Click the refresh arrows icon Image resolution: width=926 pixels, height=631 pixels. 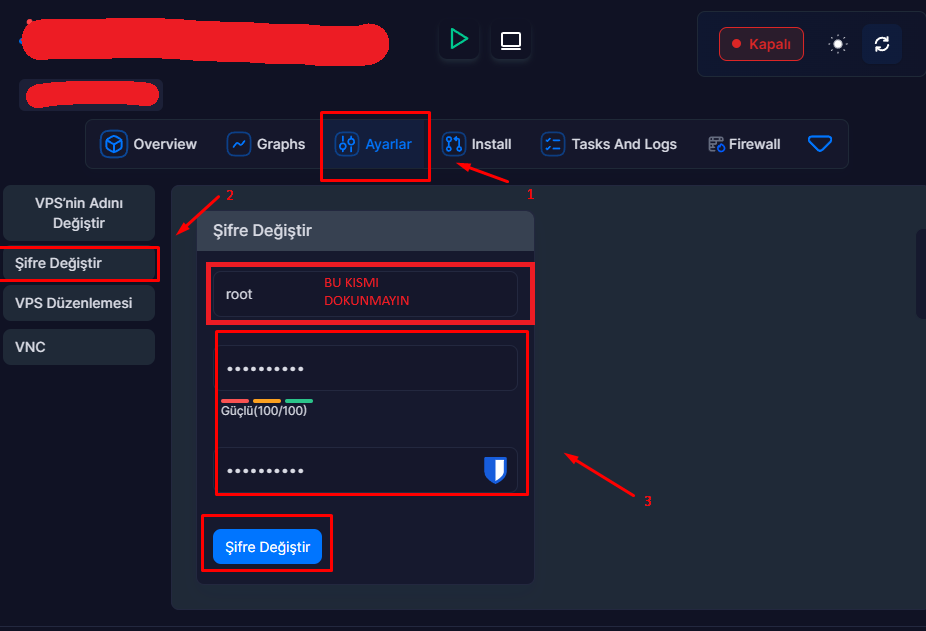[881, 44]
